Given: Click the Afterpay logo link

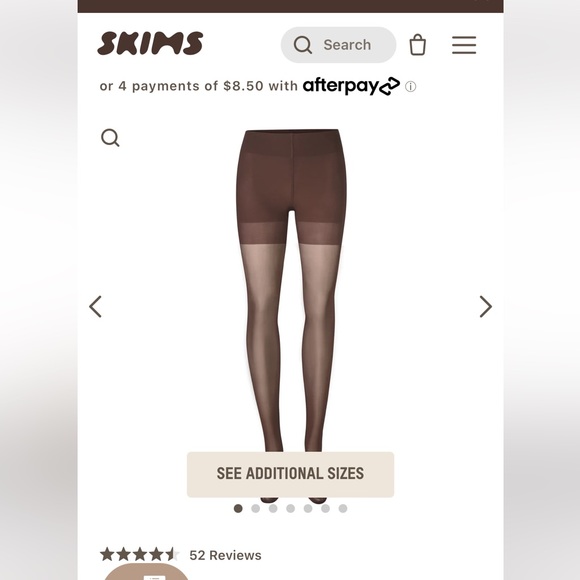Looking at the screenshot, I should [351, 86].
